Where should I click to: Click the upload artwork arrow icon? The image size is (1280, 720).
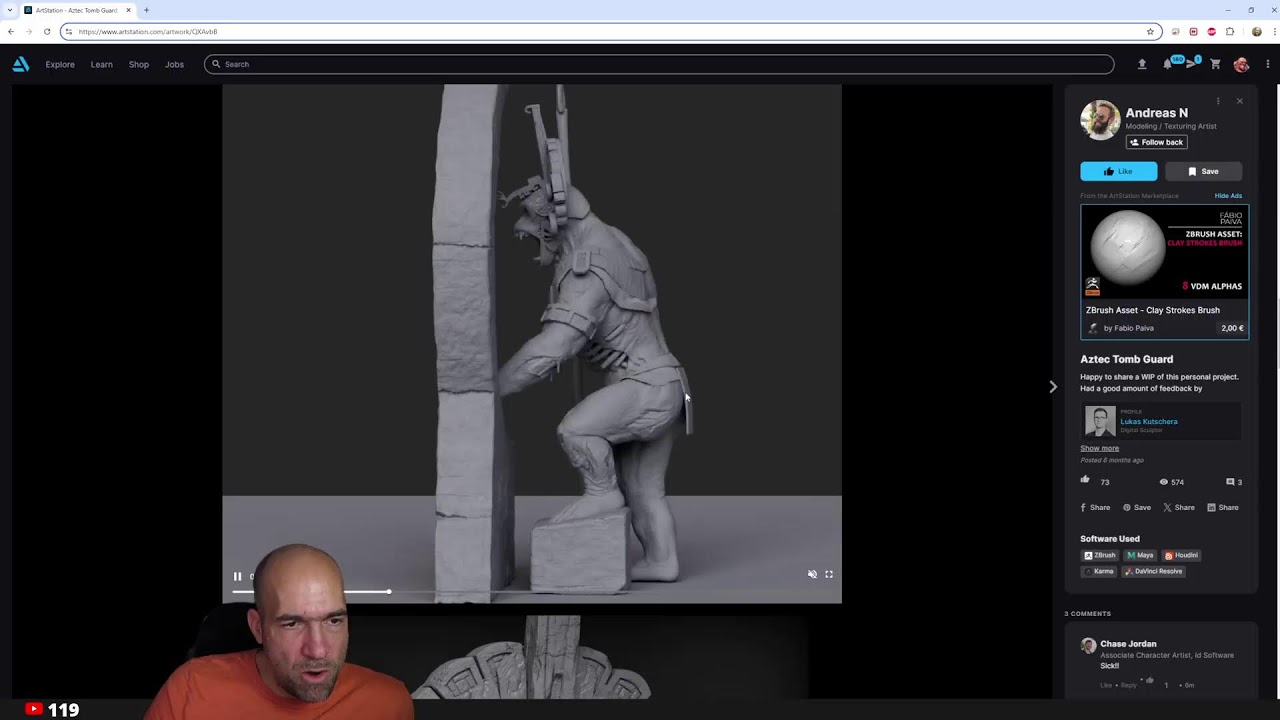coord(1142,64)
